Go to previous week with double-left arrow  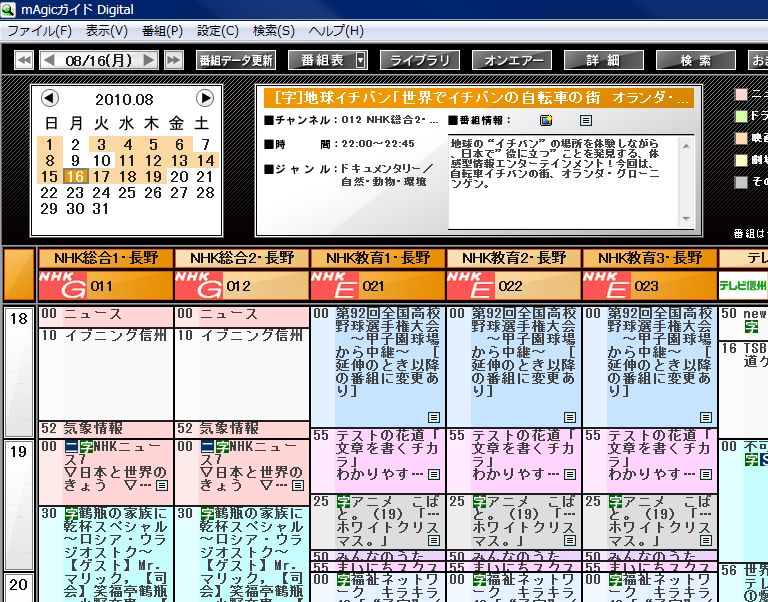[24, 60]
